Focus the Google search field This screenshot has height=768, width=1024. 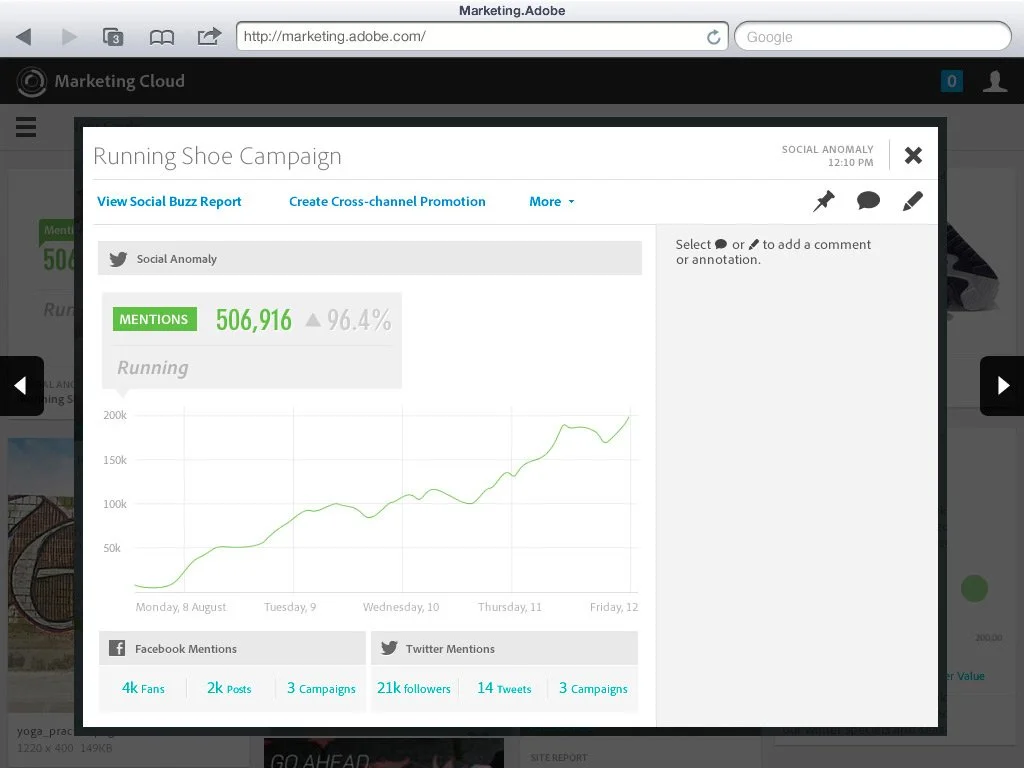pos(872,37)
